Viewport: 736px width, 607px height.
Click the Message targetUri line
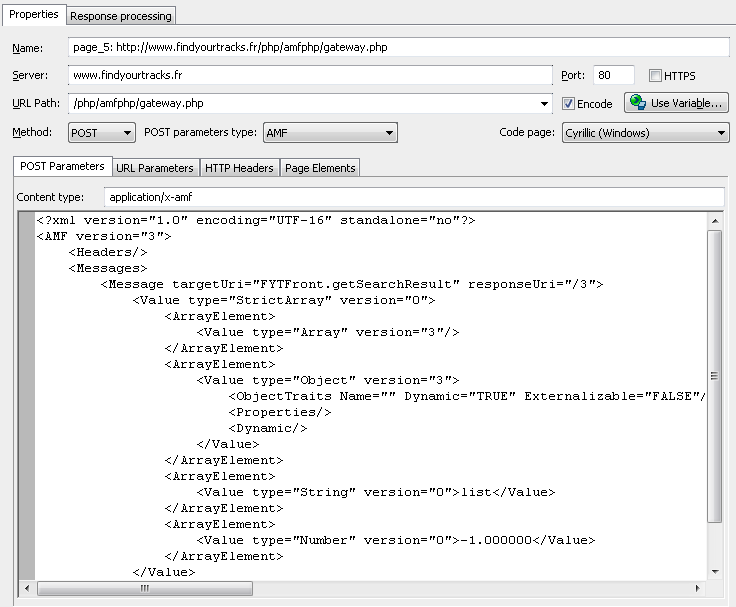(x=352, y=284)
